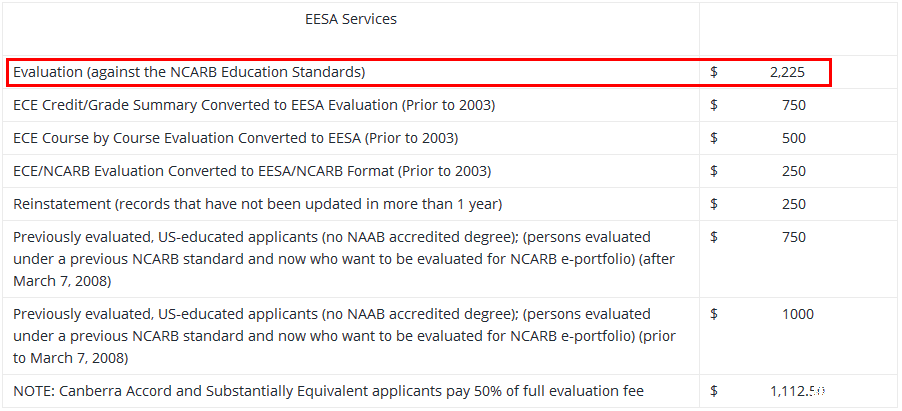The image size is (902, 411).
Task: Click the 250 fee for ECE/NCARB Evaluation conversion
Action: [x=794, y=171]
